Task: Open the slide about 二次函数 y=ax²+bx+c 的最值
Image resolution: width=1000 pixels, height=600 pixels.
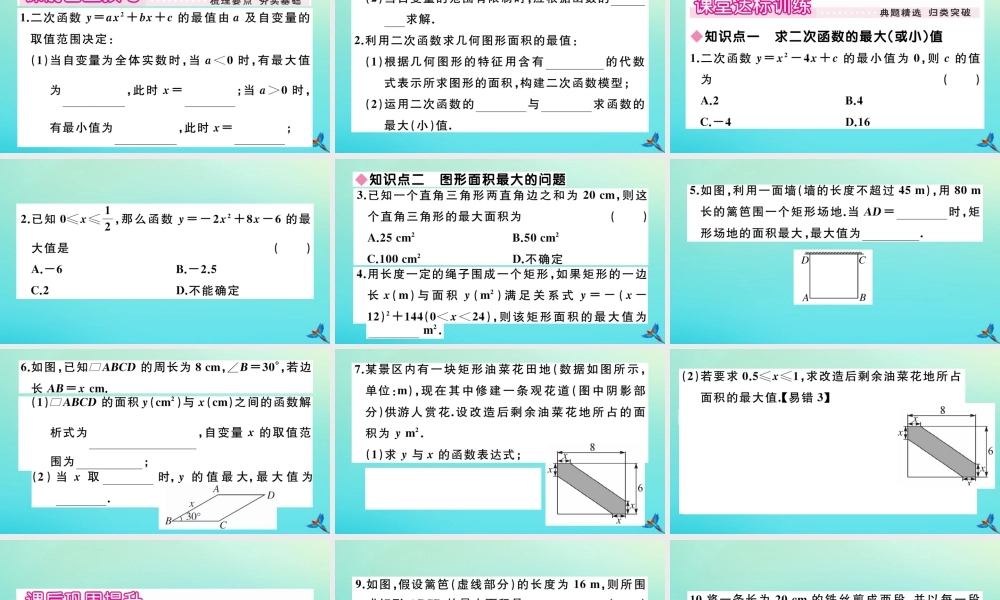Action: pos(165,76)
